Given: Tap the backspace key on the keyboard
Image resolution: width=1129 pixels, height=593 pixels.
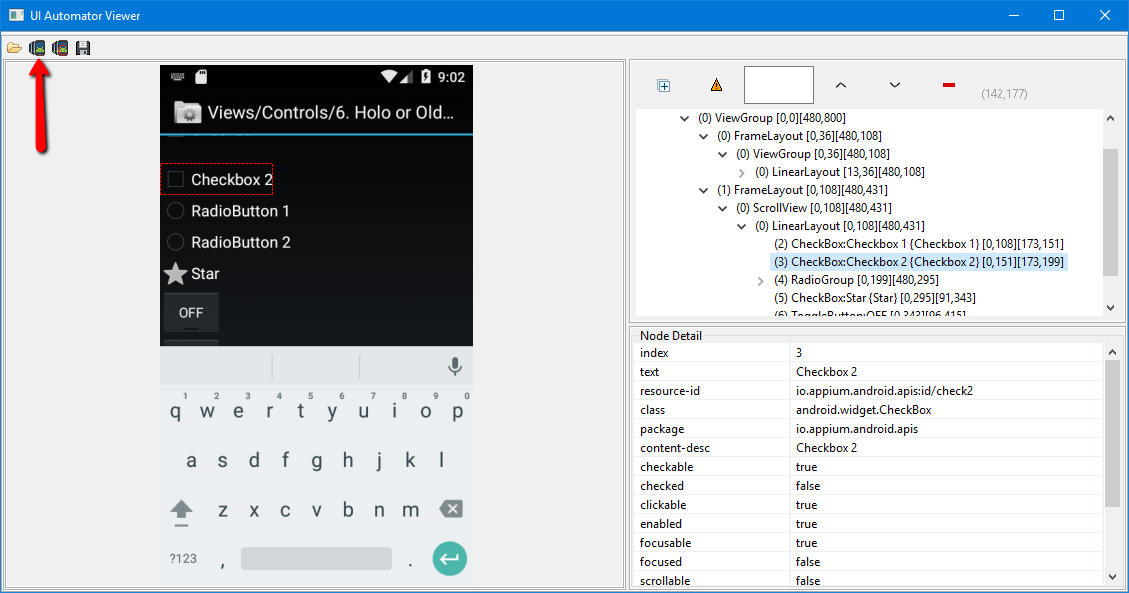Looking at the screenshot, I should [451, 510].
